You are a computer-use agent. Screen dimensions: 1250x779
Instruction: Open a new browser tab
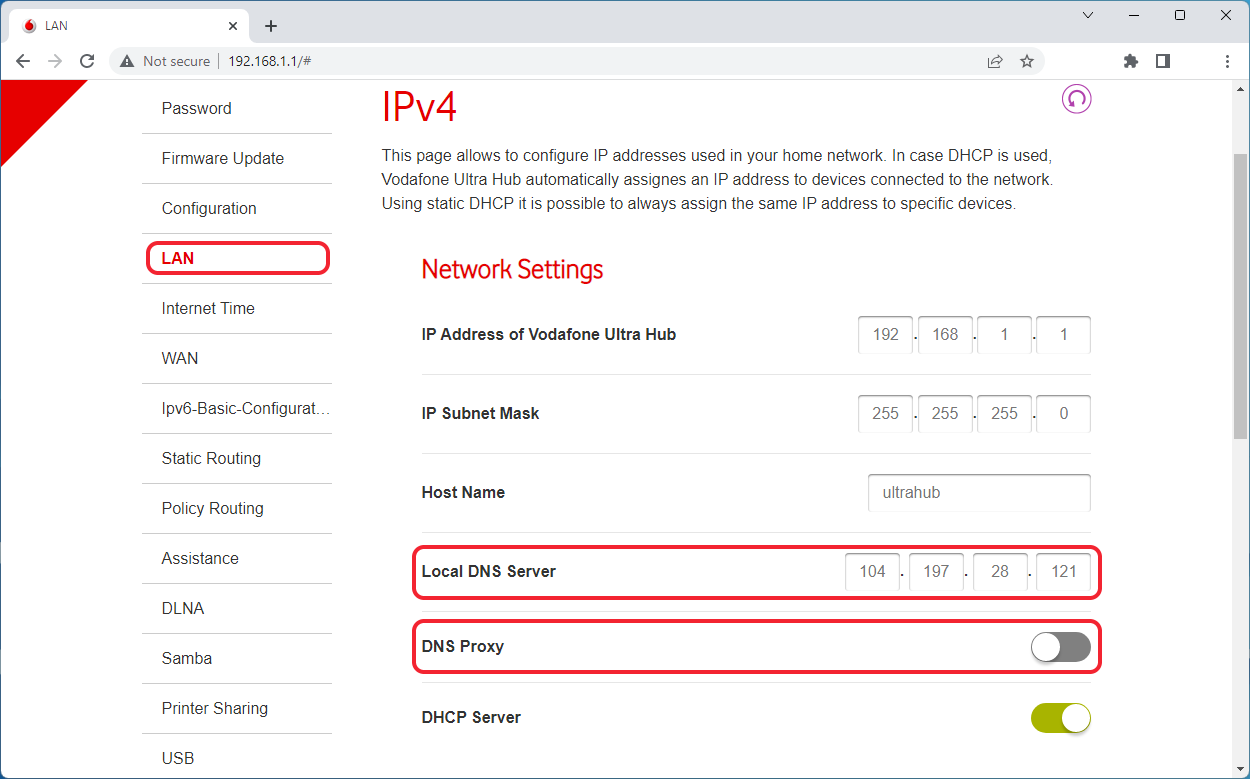coord(271,26)
